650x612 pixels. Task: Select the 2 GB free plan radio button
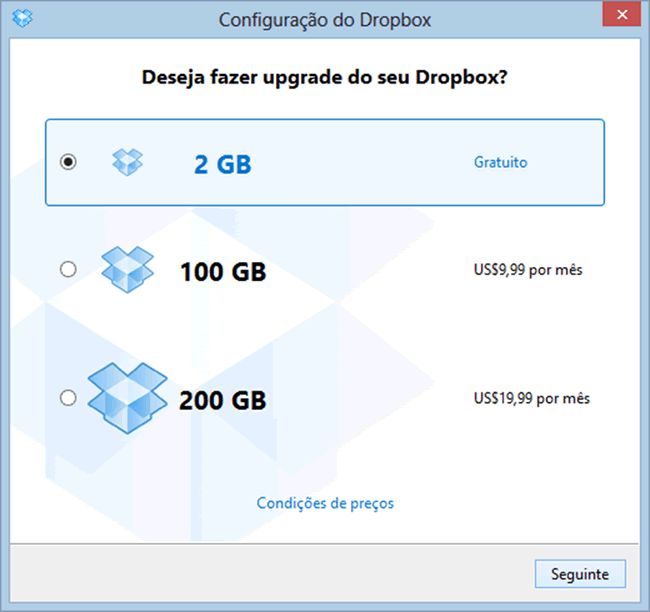68,162
